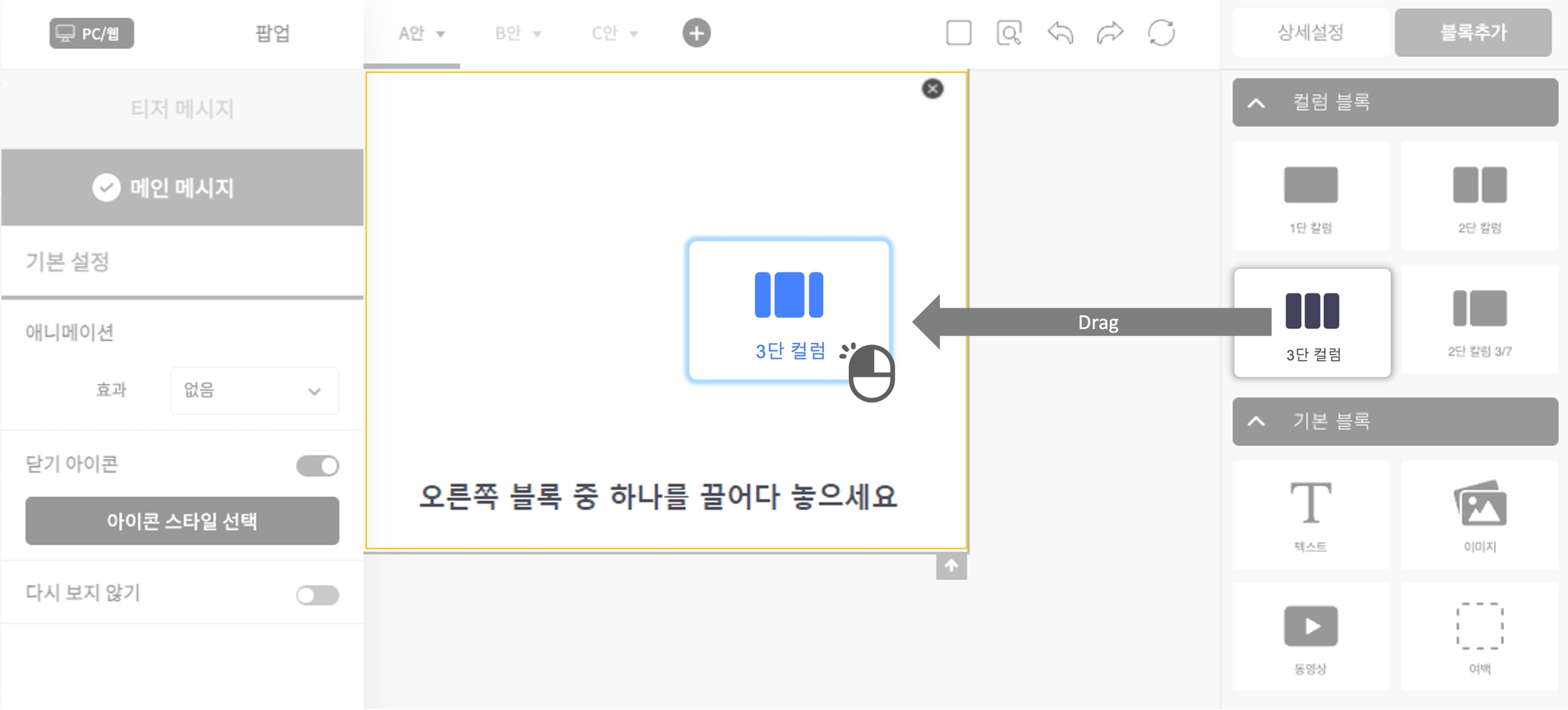Close the popup with the X button

pos(932,88)
